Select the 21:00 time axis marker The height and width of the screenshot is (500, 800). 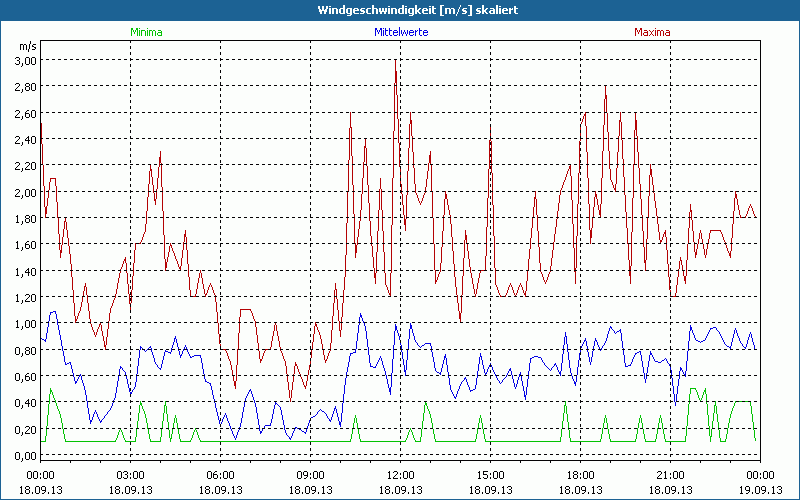point(670,475)
